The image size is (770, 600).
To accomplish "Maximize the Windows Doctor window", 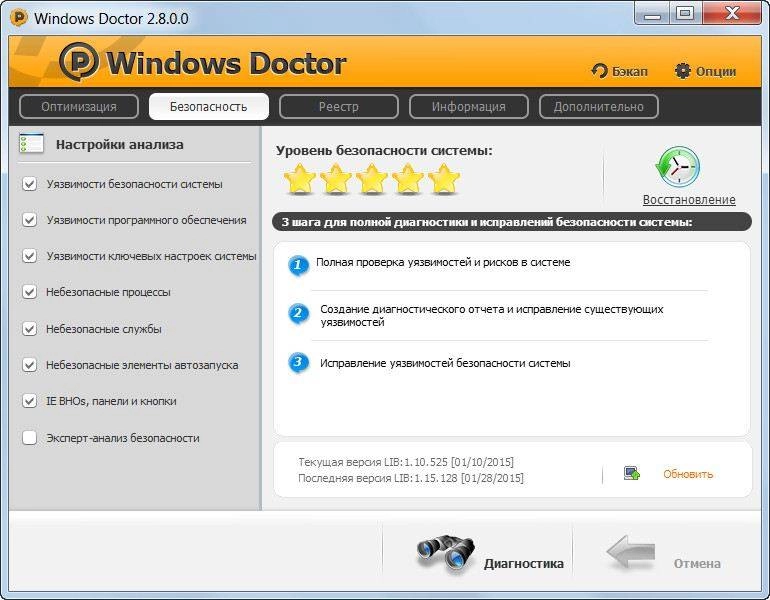I will pyautogui.click(x=685, y=13).
